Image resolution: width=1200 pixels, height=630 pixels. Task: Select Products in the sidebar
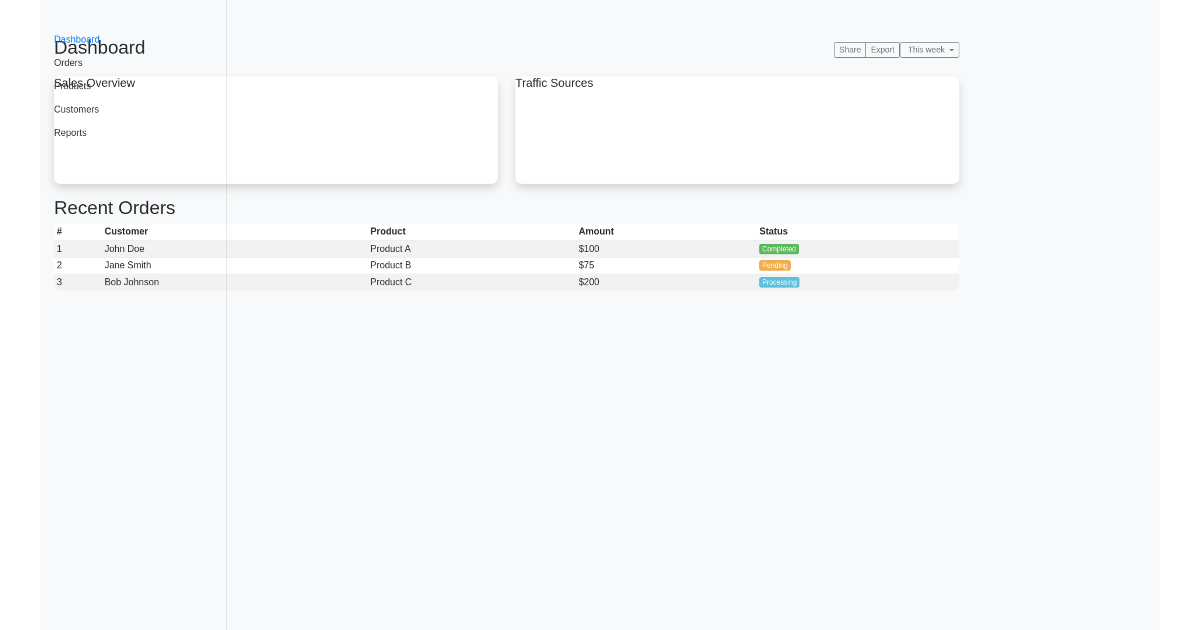69,86
